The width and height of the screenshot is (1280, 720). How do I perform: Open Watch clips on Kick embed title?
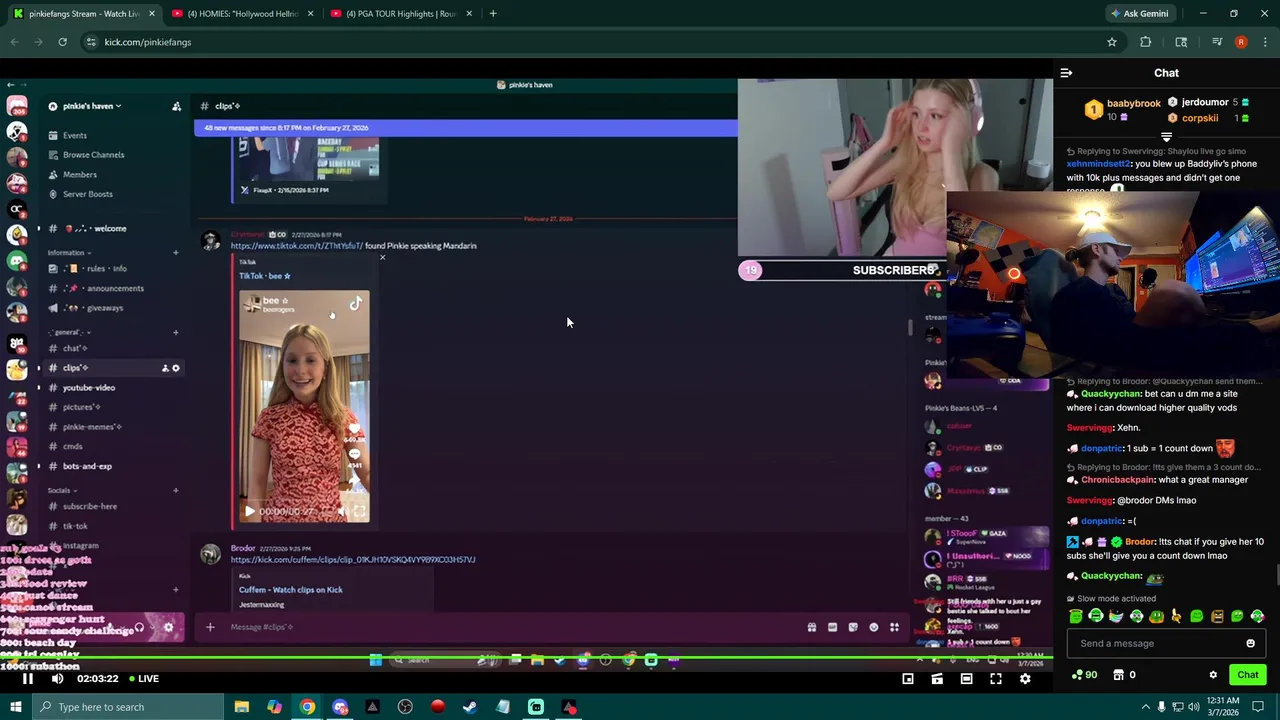(291, 590)
